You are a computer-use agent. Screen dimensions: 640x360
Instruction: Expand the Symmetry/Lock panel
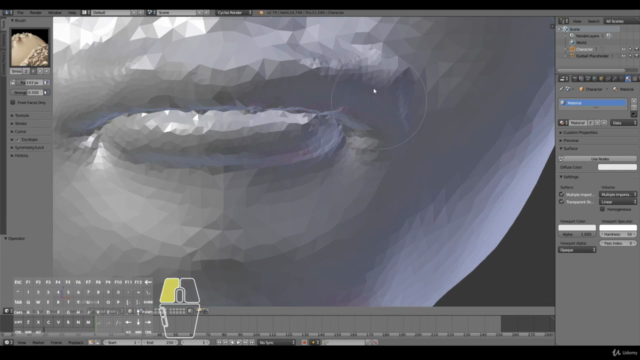28,147
